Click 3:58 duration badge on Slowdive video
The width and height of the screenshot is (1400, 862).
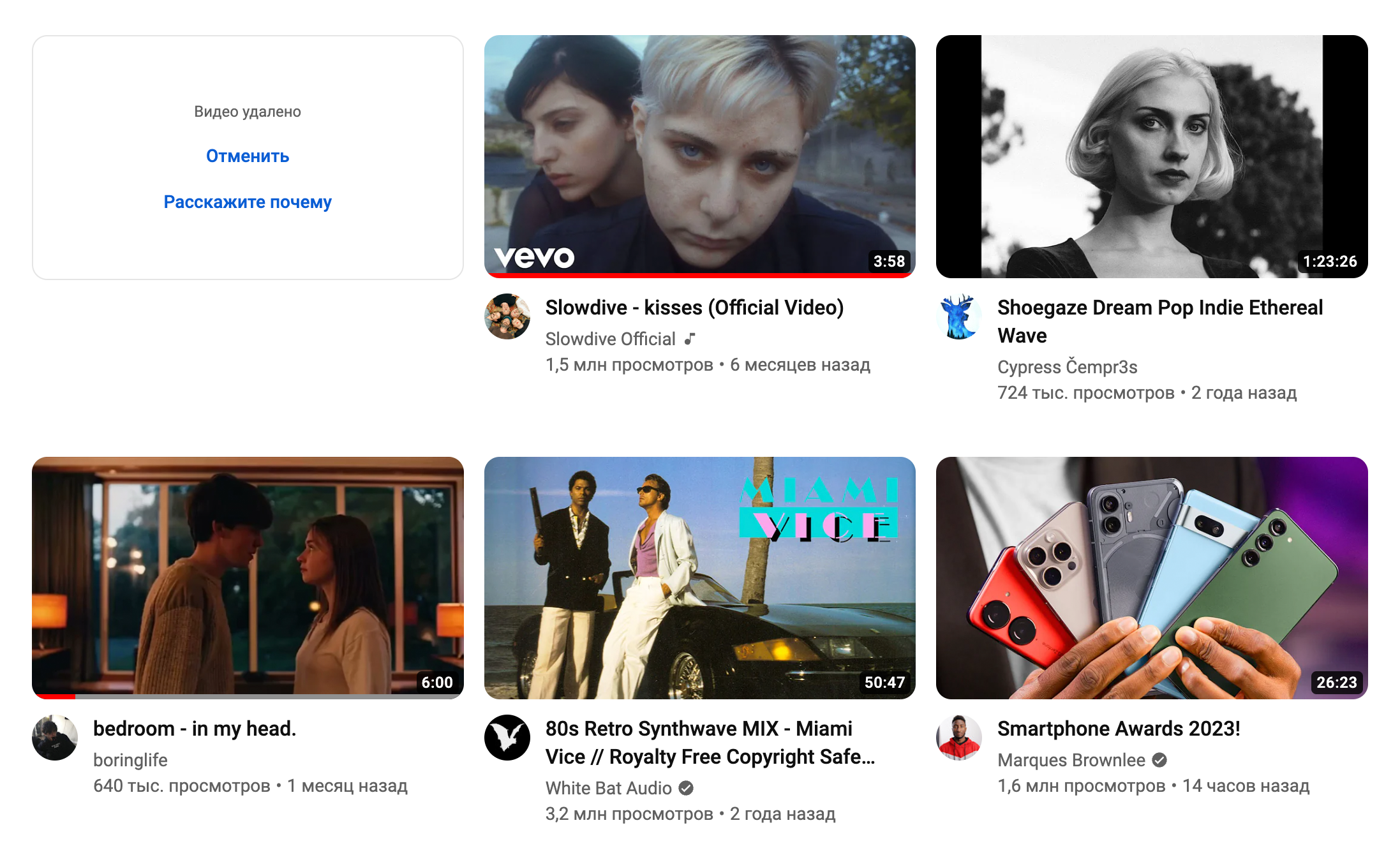(889, 262)
